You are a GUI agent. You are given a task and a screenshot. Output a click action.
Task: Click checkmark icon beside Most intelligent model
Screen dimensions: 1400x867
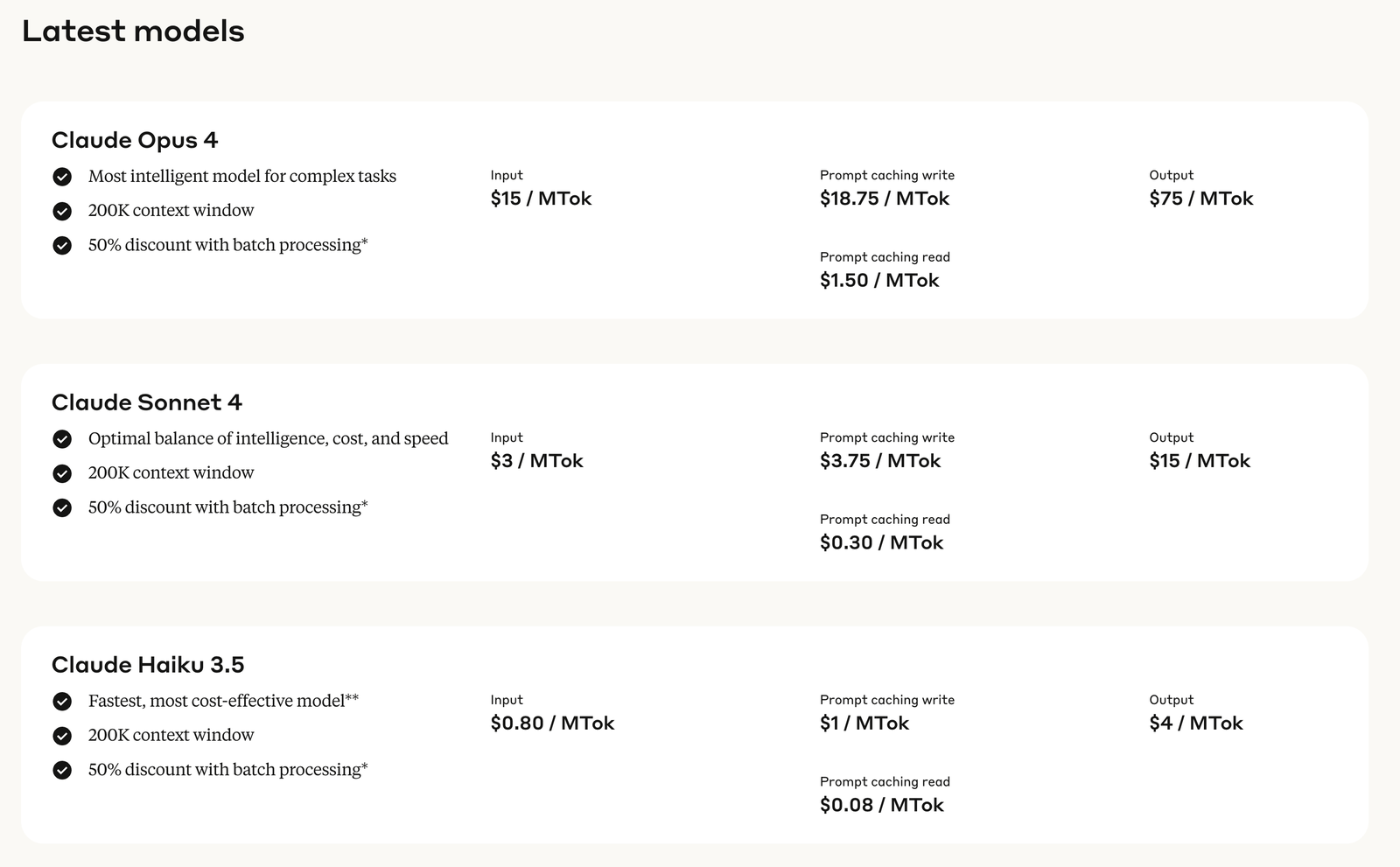(x=62, y=177)
